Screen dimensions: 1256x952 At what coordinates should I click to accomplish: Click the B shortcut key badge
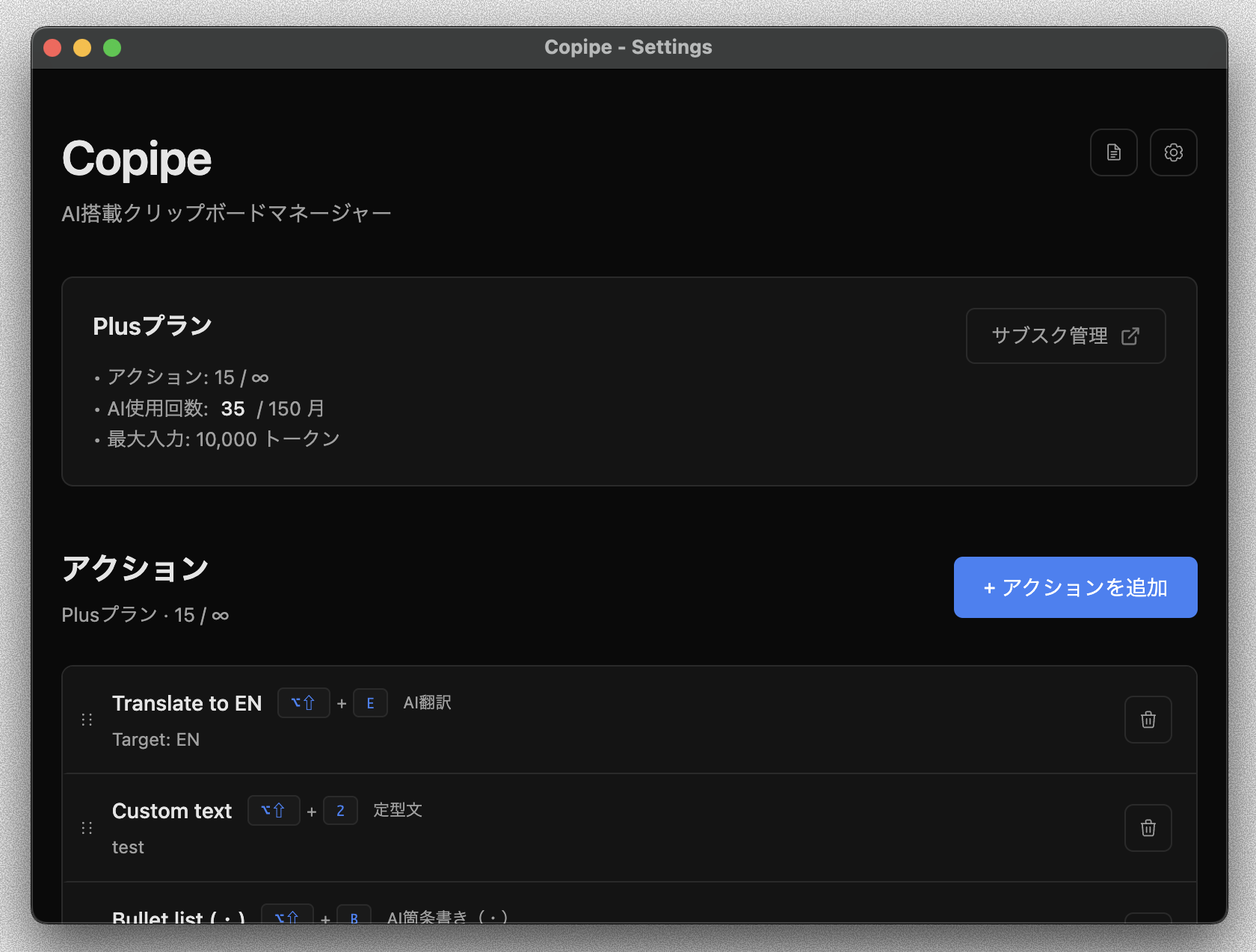(354, 918)
